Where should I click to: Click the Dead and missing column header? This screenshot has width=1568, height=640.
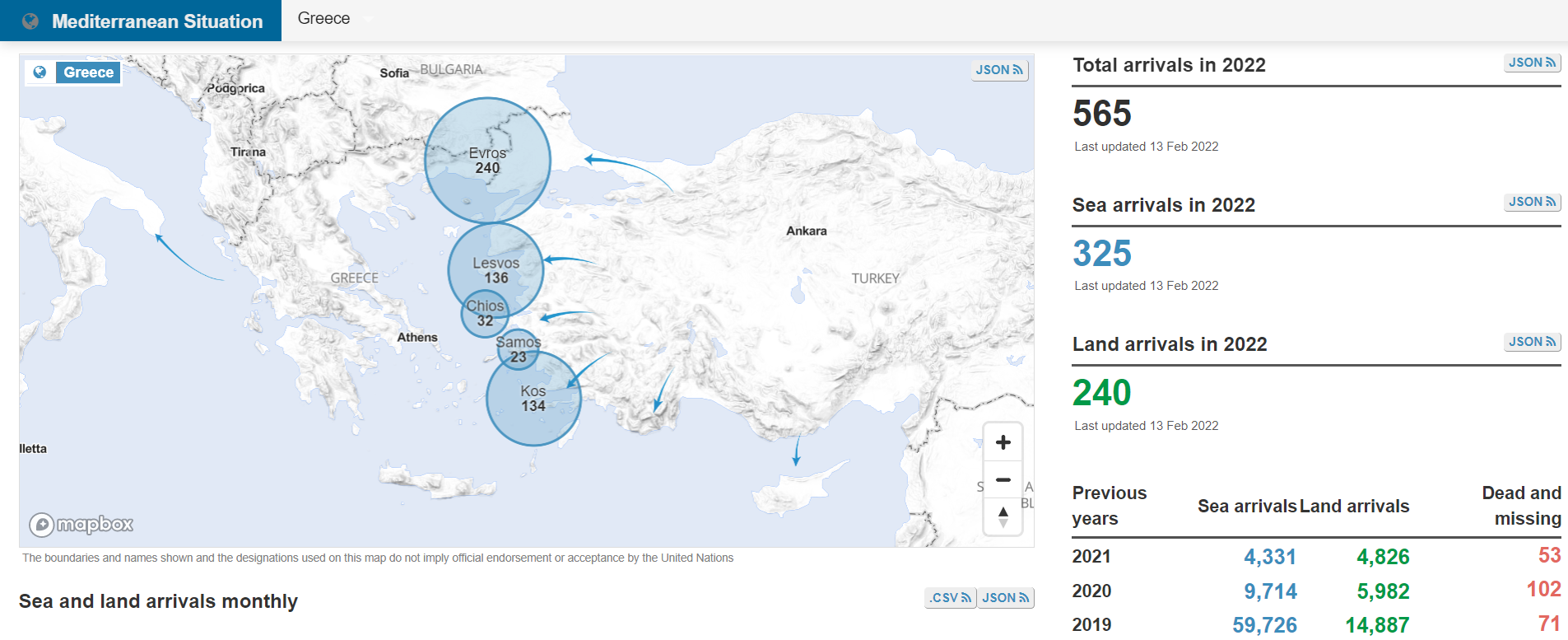click(1521, 506)
